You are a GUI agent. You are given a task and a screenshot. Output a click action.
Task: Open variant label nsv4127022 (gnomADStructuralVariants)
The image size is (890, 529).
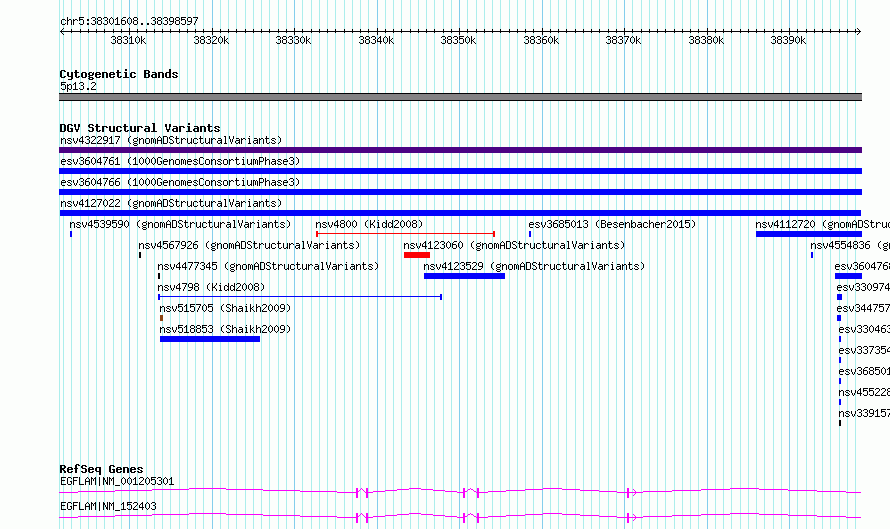[171, 203]
